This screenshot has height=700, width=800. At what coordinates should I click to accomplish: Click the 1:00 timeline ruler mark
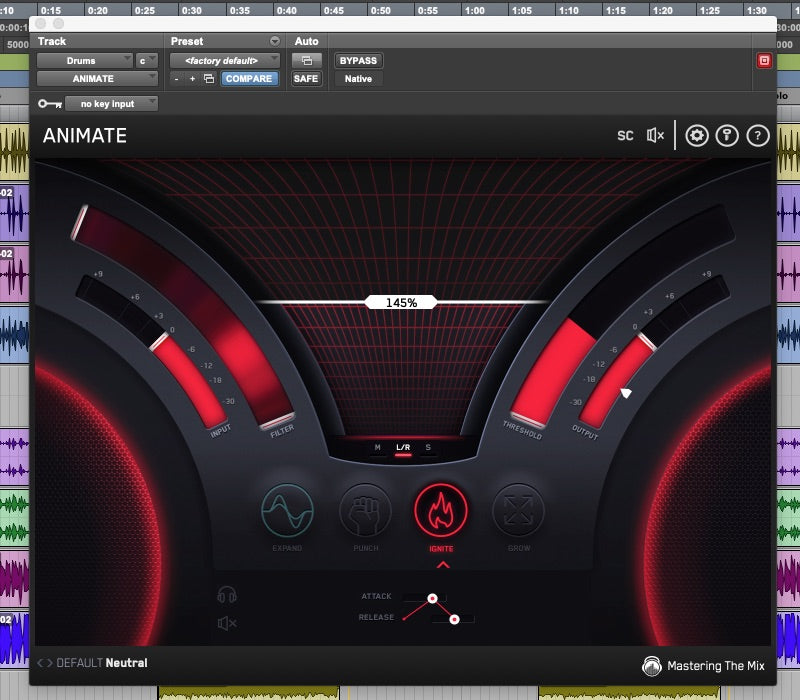474,10
